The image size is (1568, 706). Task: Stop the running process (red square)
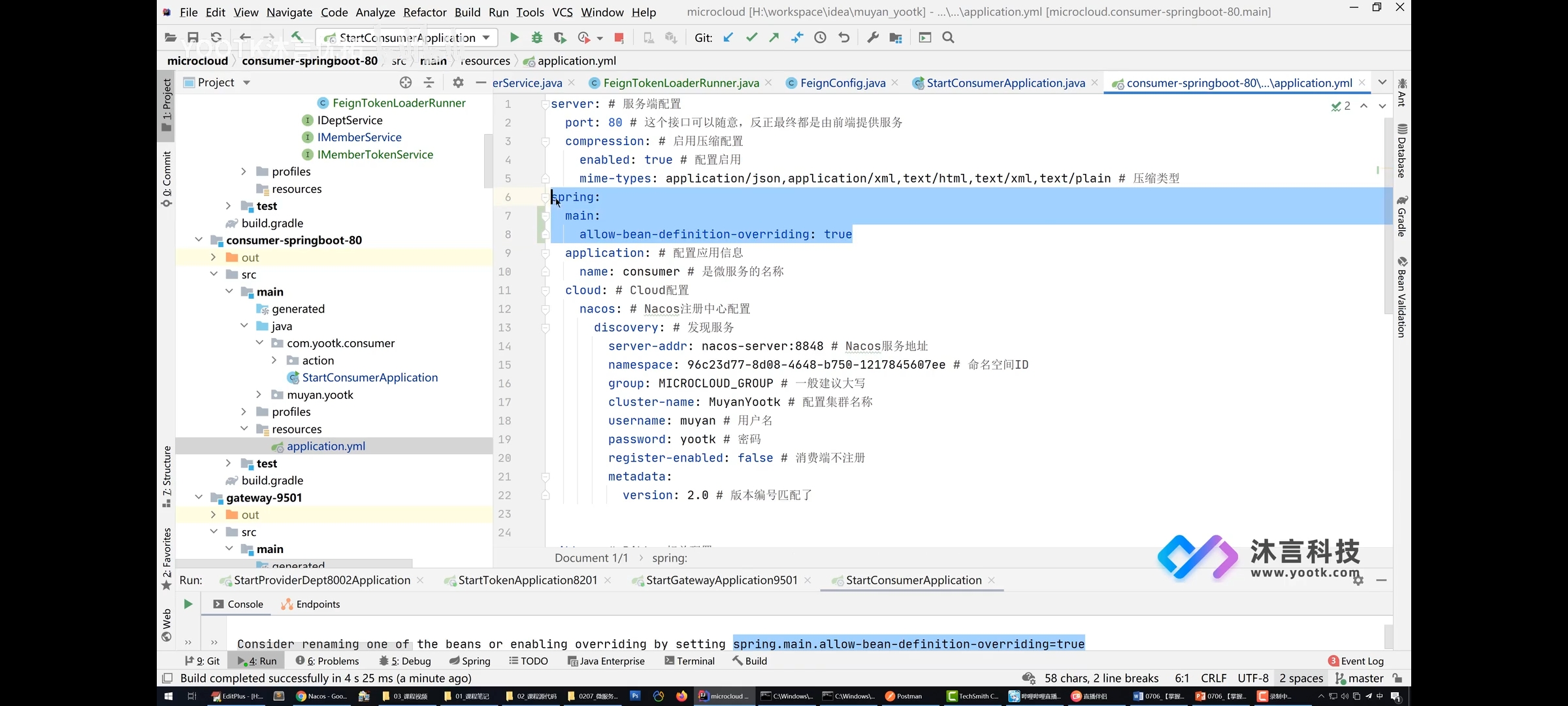pyautogui.click(x=619, y=38)
